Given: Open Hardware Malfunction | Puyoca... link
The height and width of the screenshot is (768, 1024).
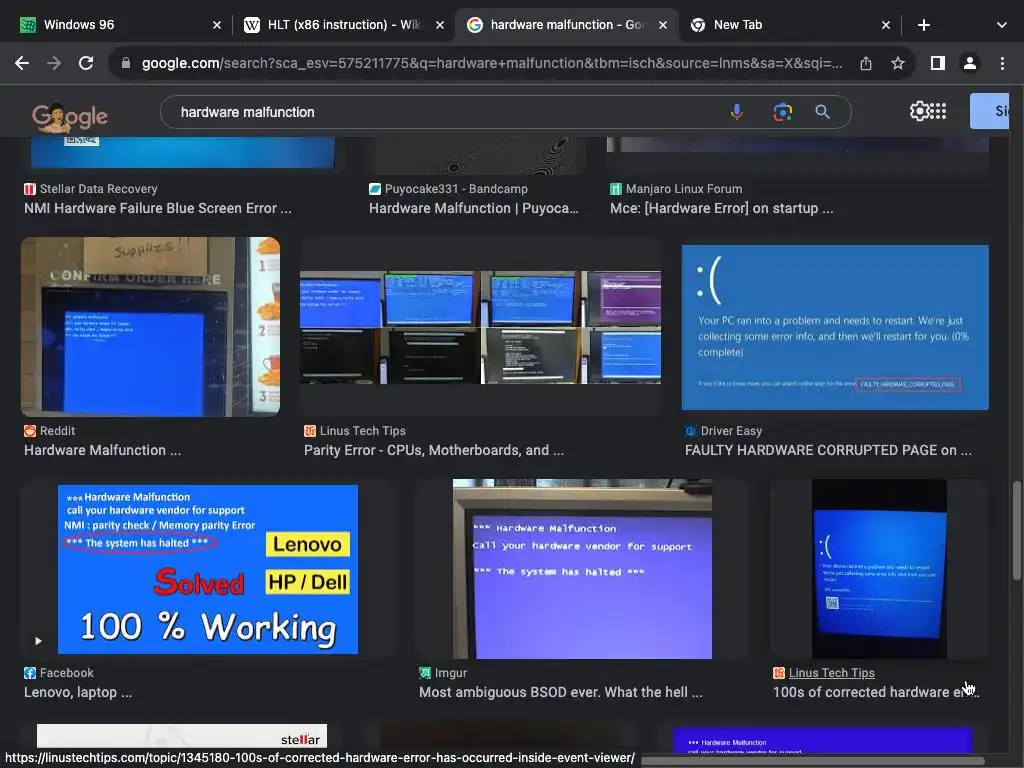Looking at the screenshot, I should (x=473, y=208).
